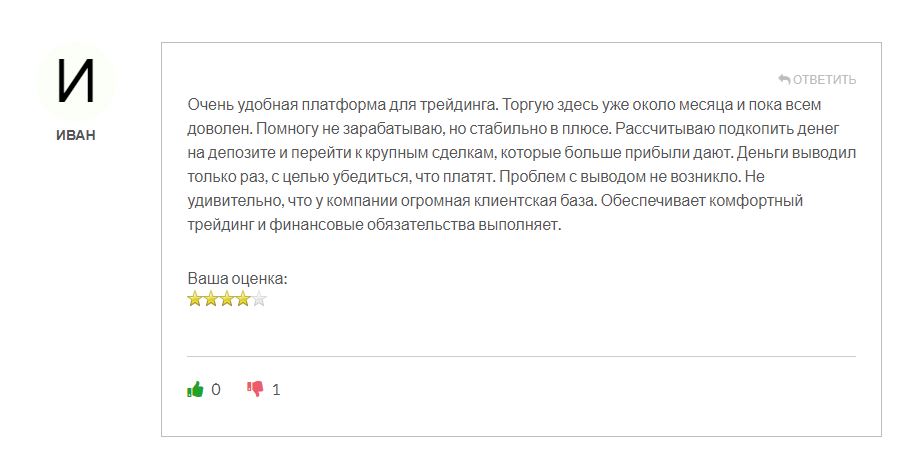This screenshot has width=899, height=476.
Task: Click the ИВАН username under avatar
Action: point(76,135)
